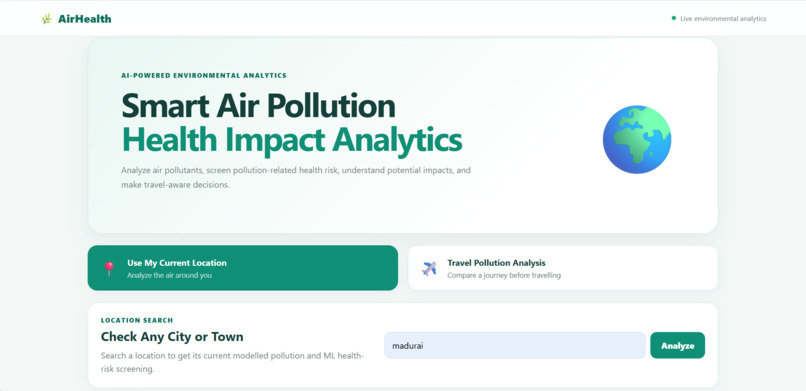Viewport: 806px width, 391px height.
Task: Select the 'Analyze the air around you' subtitle
Action: pos(170,275)
